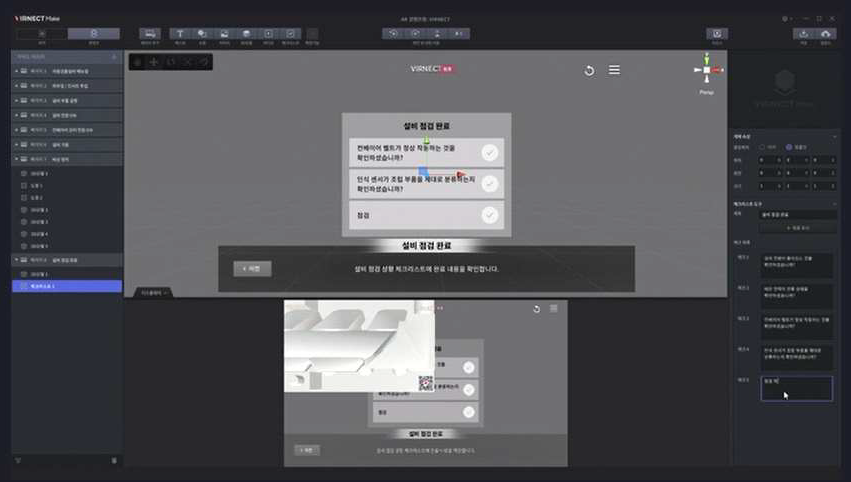Toggle the first checklist item's check circle
The width and height of the screenshot is (851, 482).
tap(489, 153)
